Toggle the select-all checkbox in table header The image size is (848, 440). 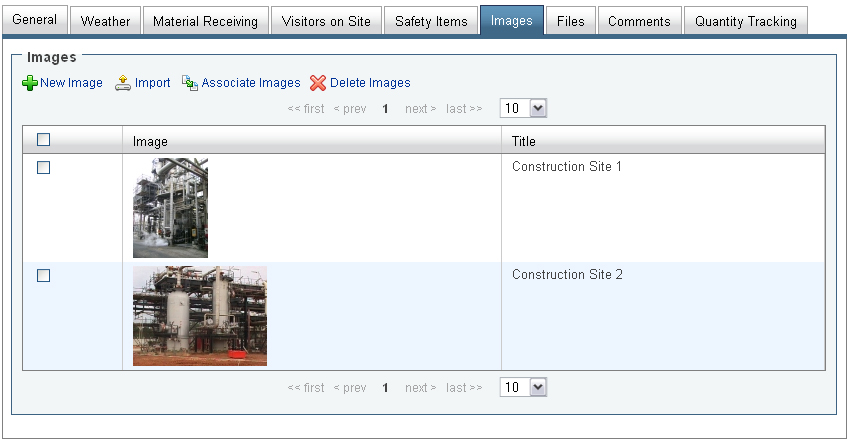43,140
